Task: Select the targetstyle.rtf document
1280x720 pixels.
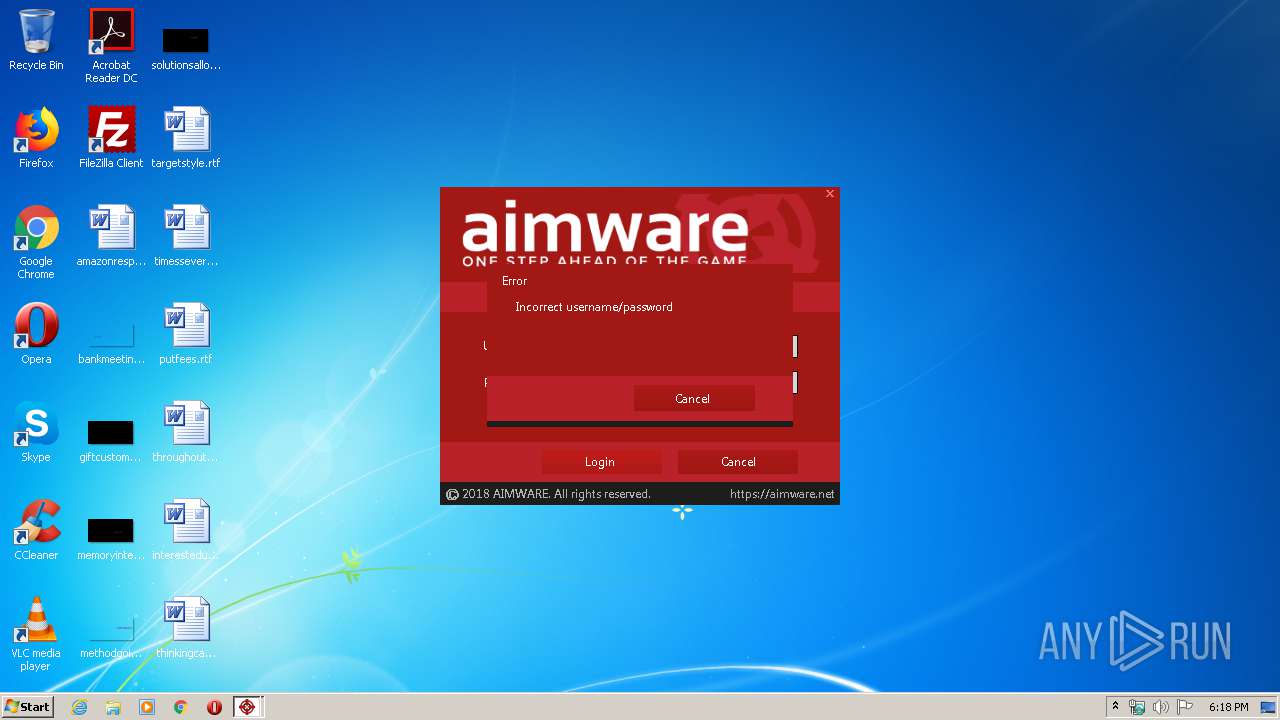Action: click(186, 138)
